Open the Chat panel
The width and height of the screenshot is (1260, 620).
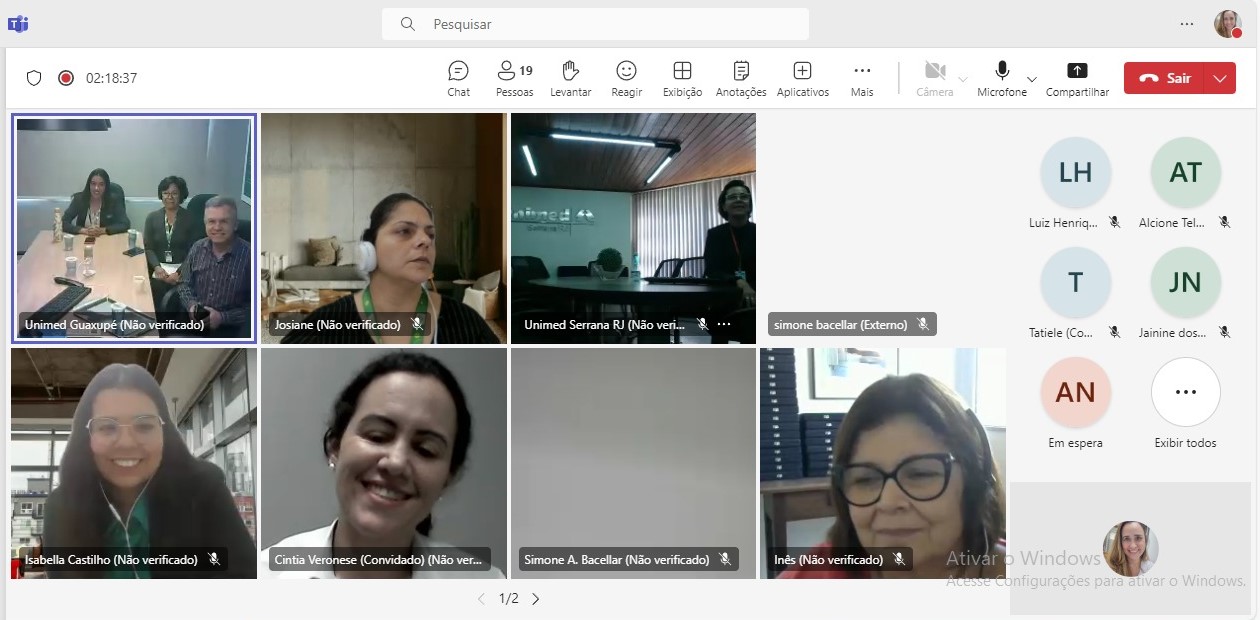(458, 78)
